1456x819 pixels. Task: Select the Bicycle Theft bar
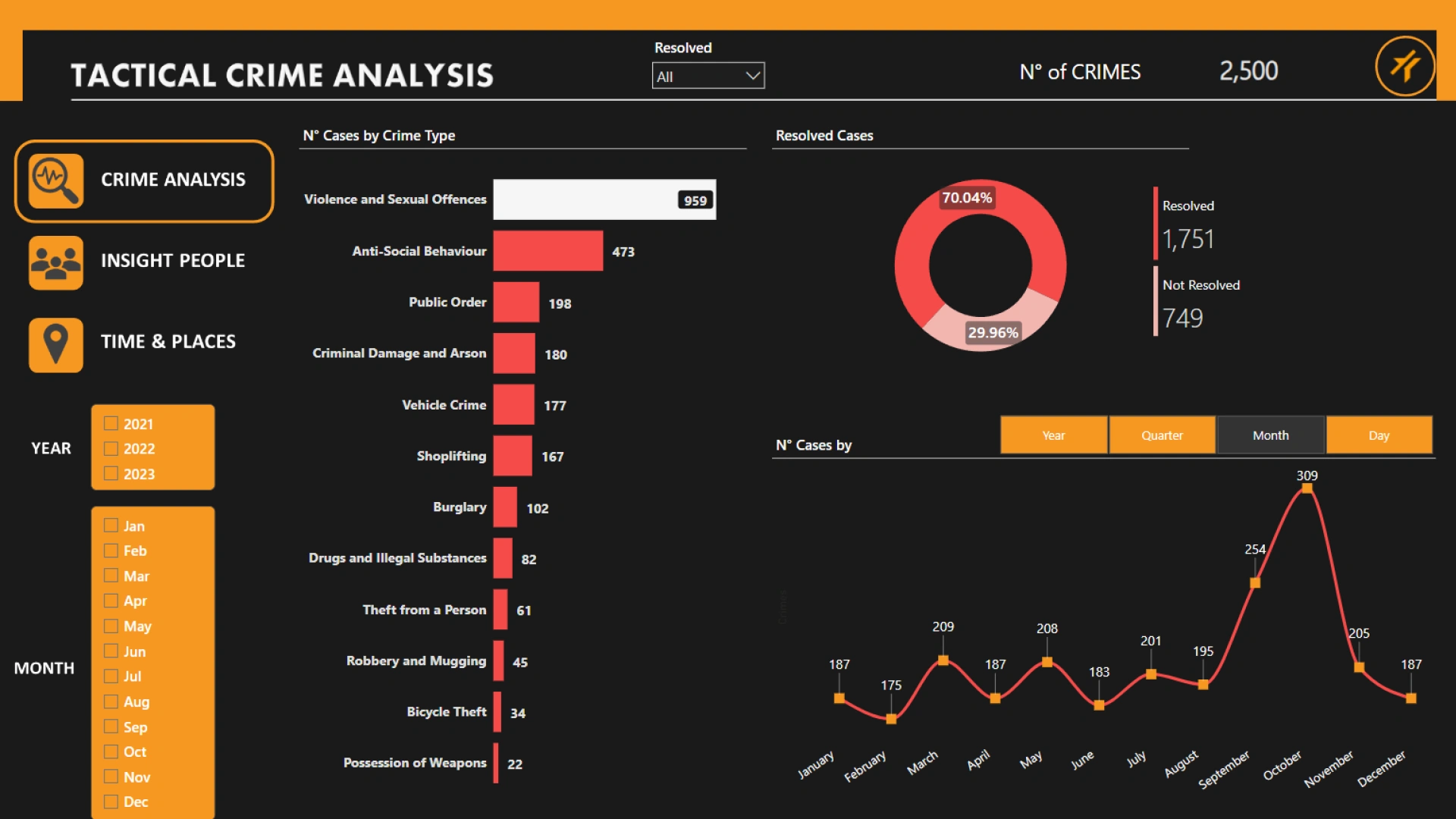coord(497,712)
